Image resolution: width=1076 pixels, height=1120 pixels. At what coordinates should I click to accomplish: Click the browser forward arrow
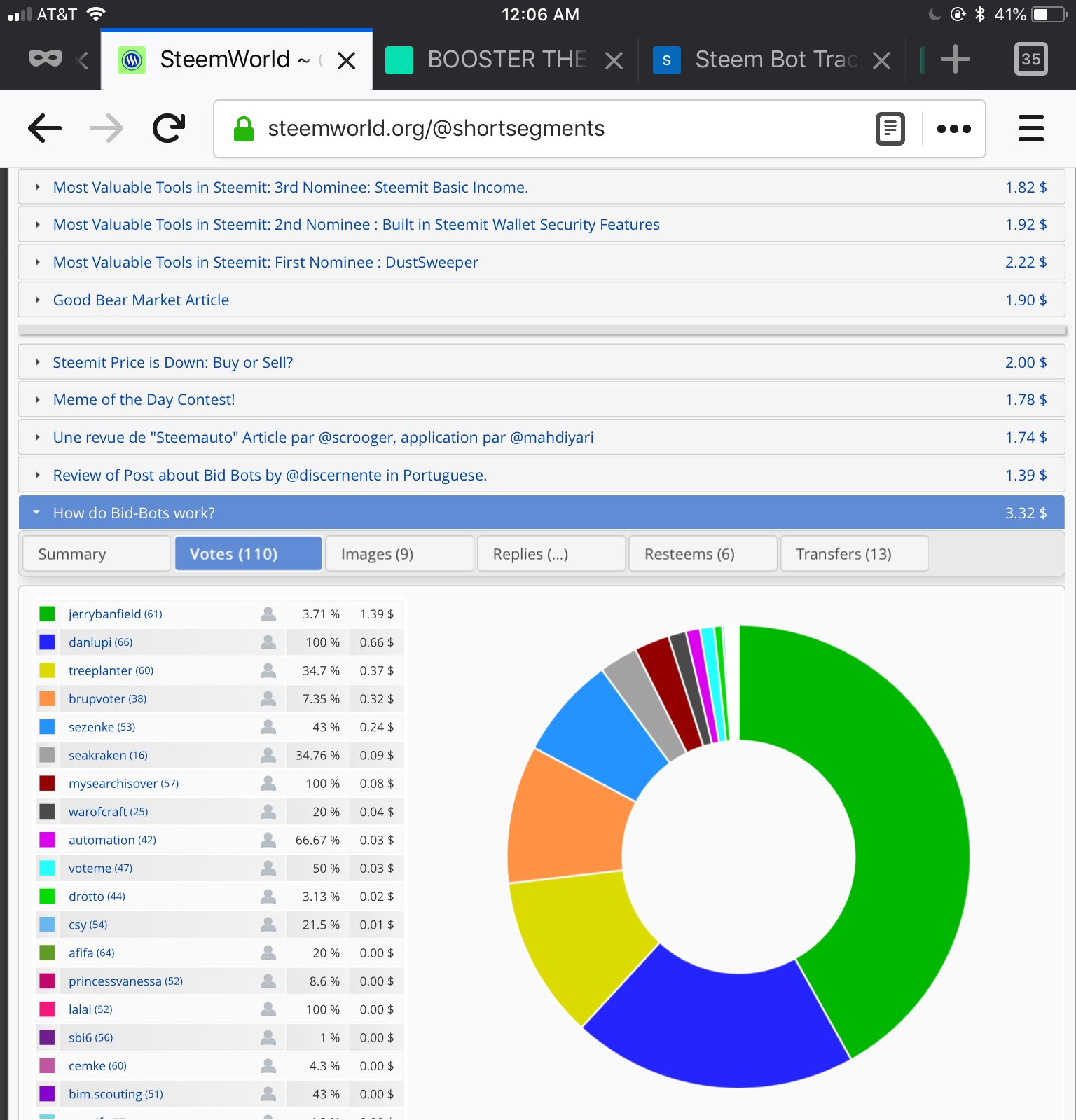pos(106,129)
